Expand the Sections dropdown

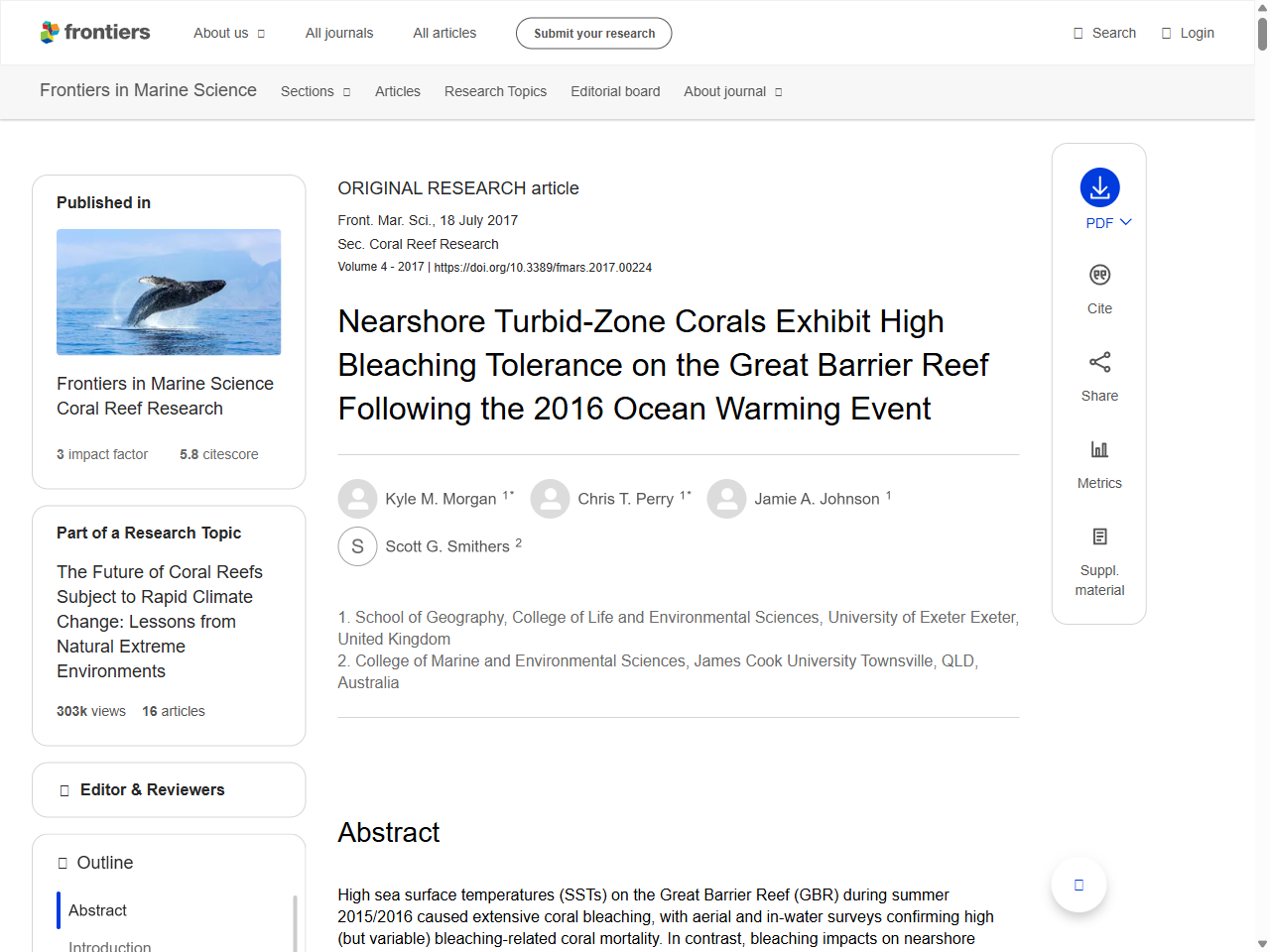pos(315,91)
